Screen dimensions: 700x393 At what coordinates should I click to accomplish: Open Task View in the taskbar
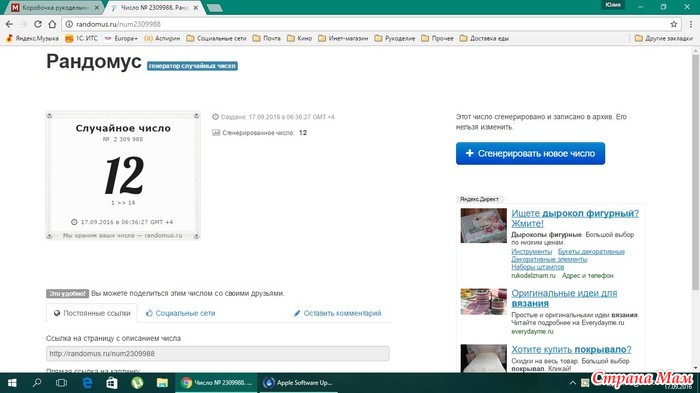62,383
